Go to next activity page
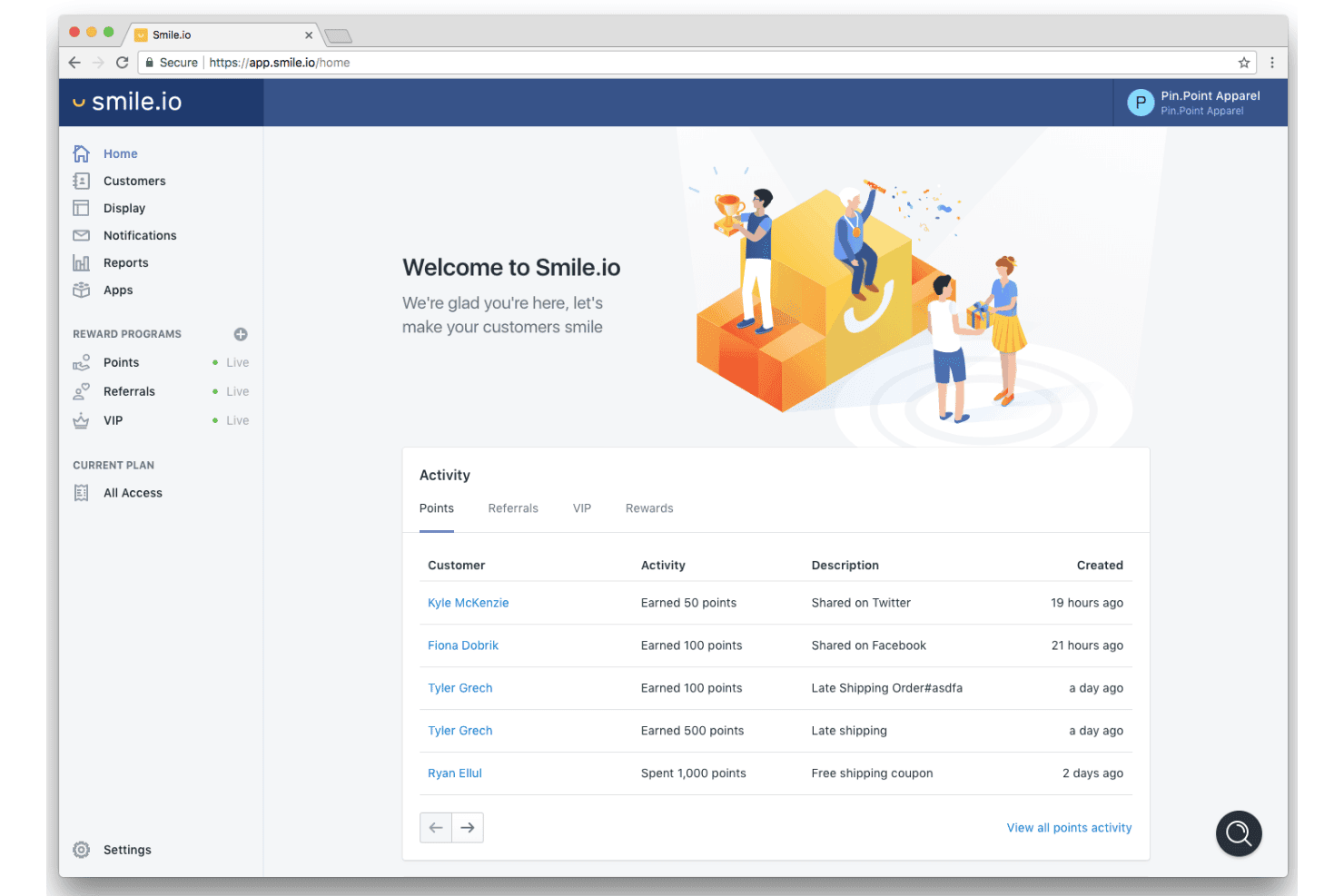 pos(468,828)
